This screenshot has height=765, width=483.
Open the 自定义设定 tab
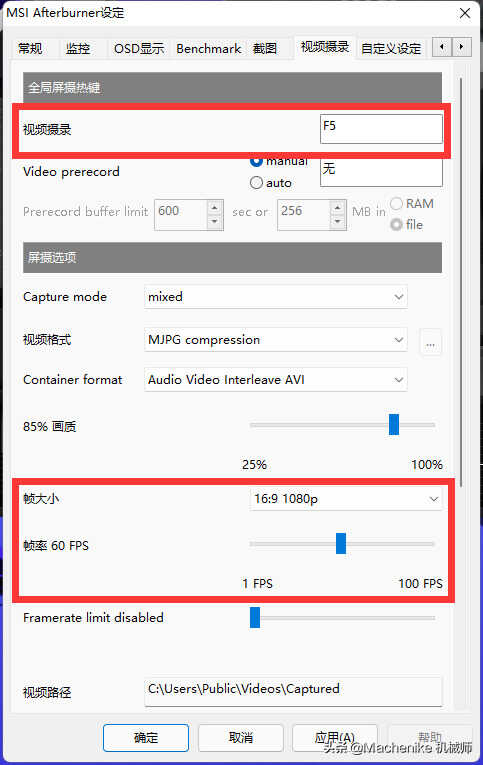[391, 49]
